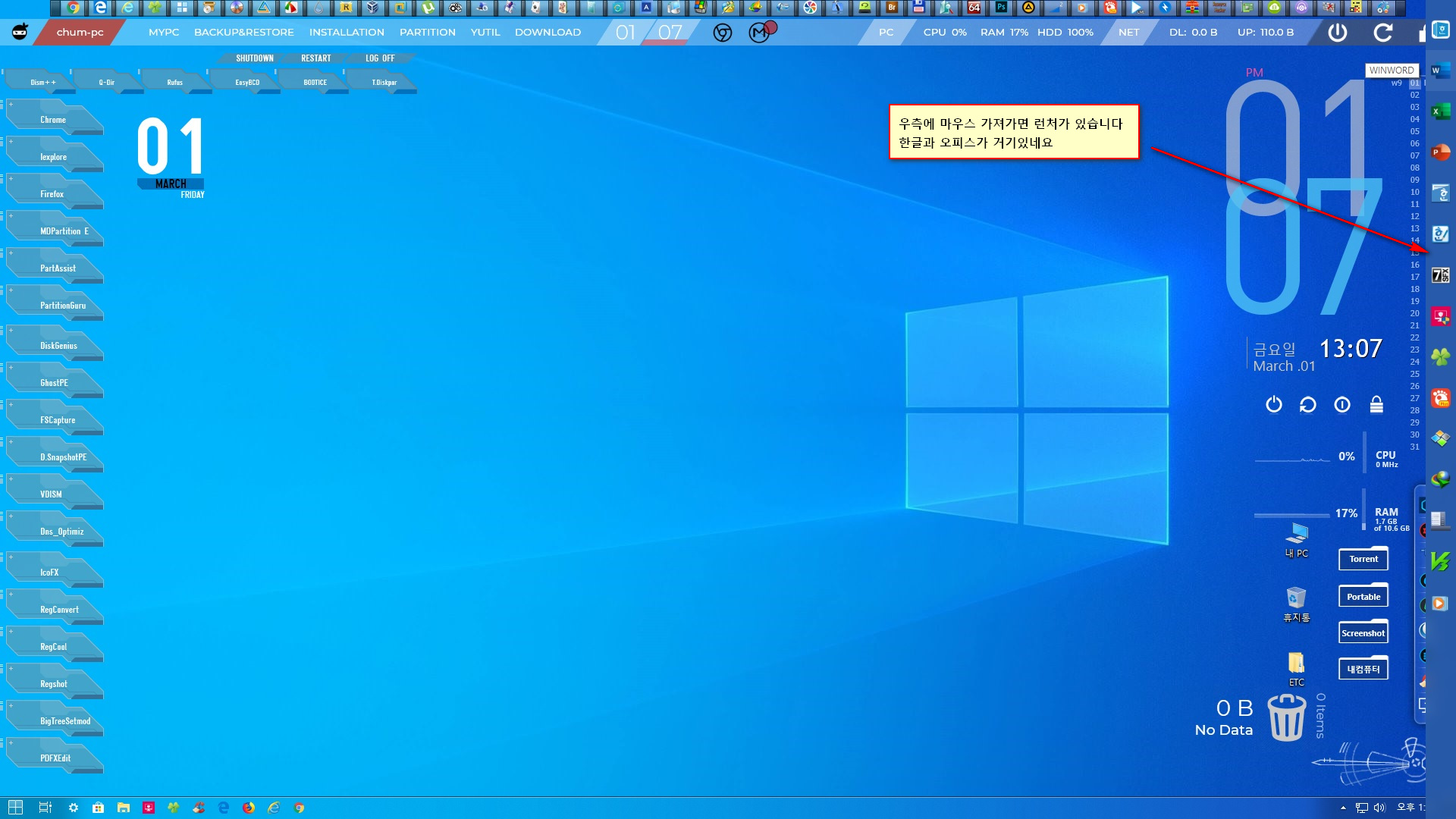1456x819 pixels.
Task: Click the RESTART tab
Action: pyautogui.click(x=316, y=58)
